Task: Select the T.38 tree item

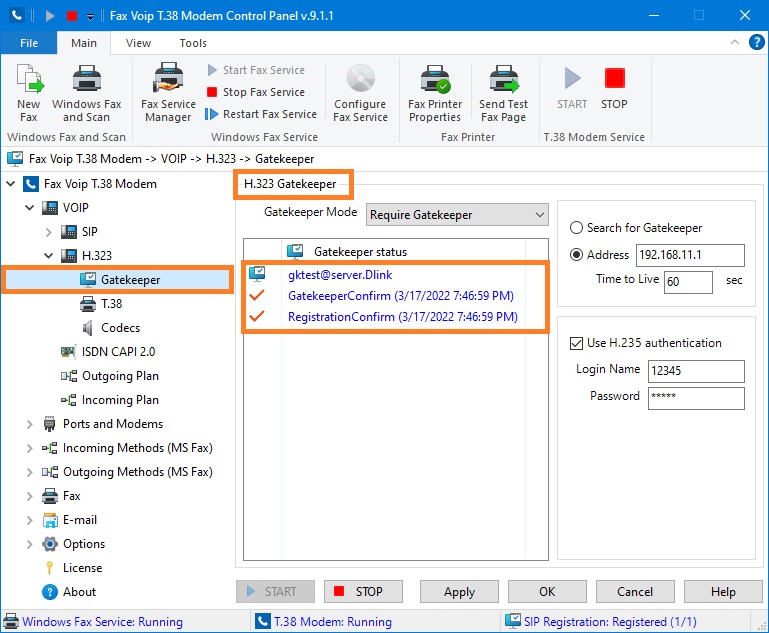Action: [101, 304]
